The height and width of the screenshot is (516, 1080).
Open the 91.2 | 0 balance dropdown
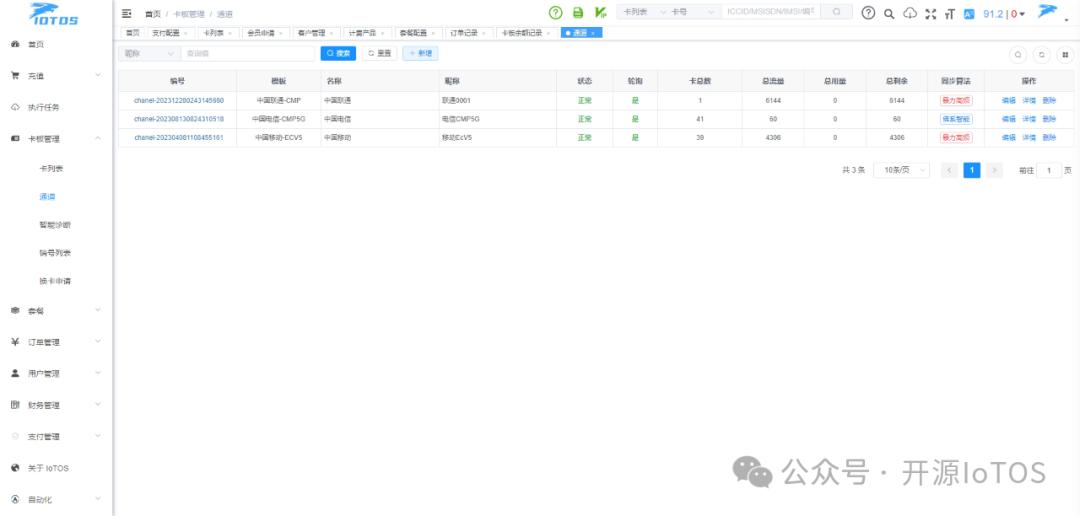[1004, 13]
